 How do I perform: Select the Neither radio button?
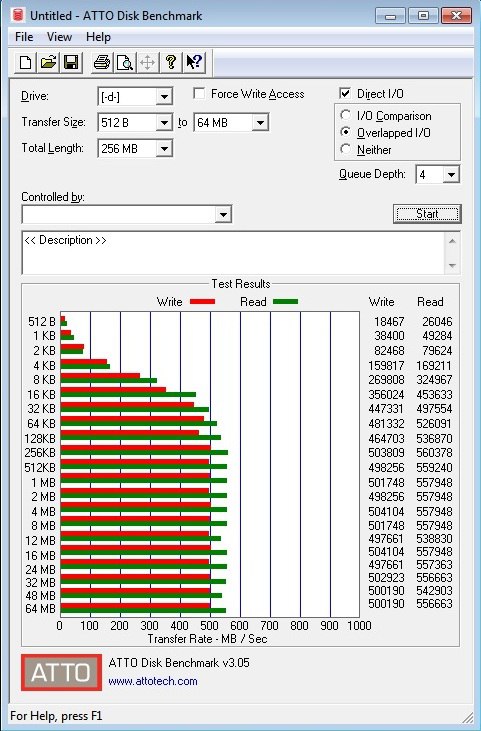coord(345,149)
